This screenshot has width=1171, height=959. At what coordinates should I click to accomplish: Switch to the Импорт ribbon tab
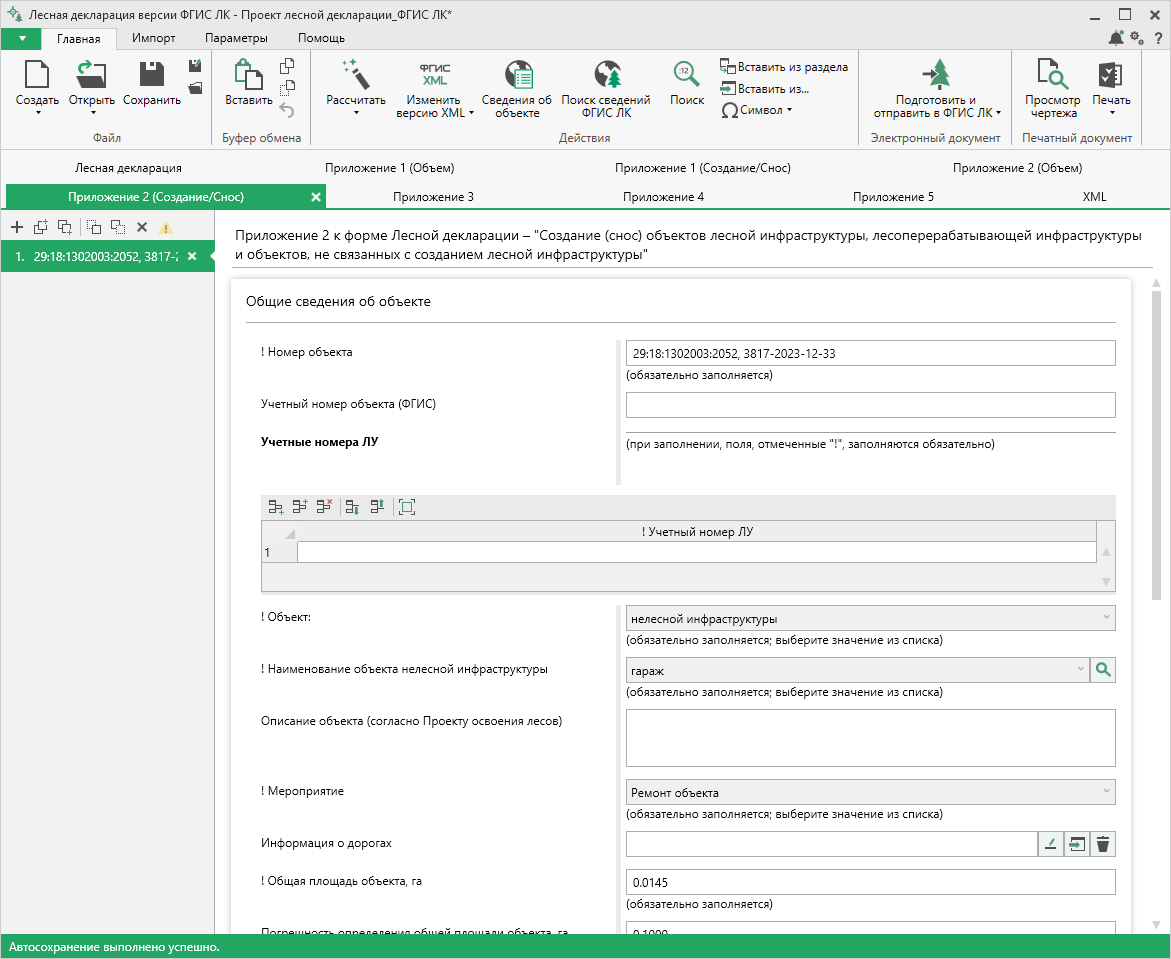153,38
